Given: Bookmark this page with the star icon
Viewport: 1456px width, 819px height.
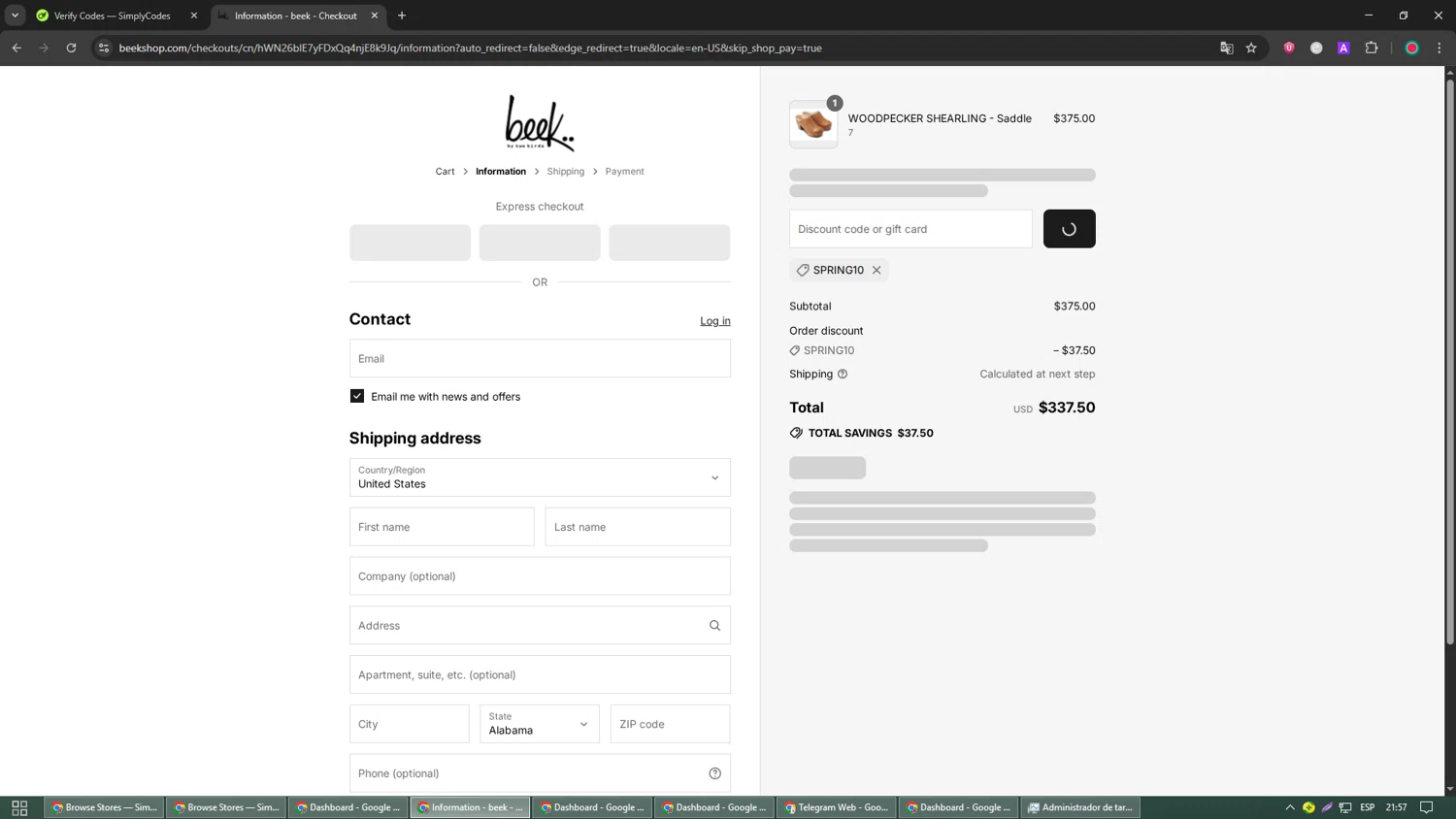Looking at the screenshot, I should [x=1251, y=48].
